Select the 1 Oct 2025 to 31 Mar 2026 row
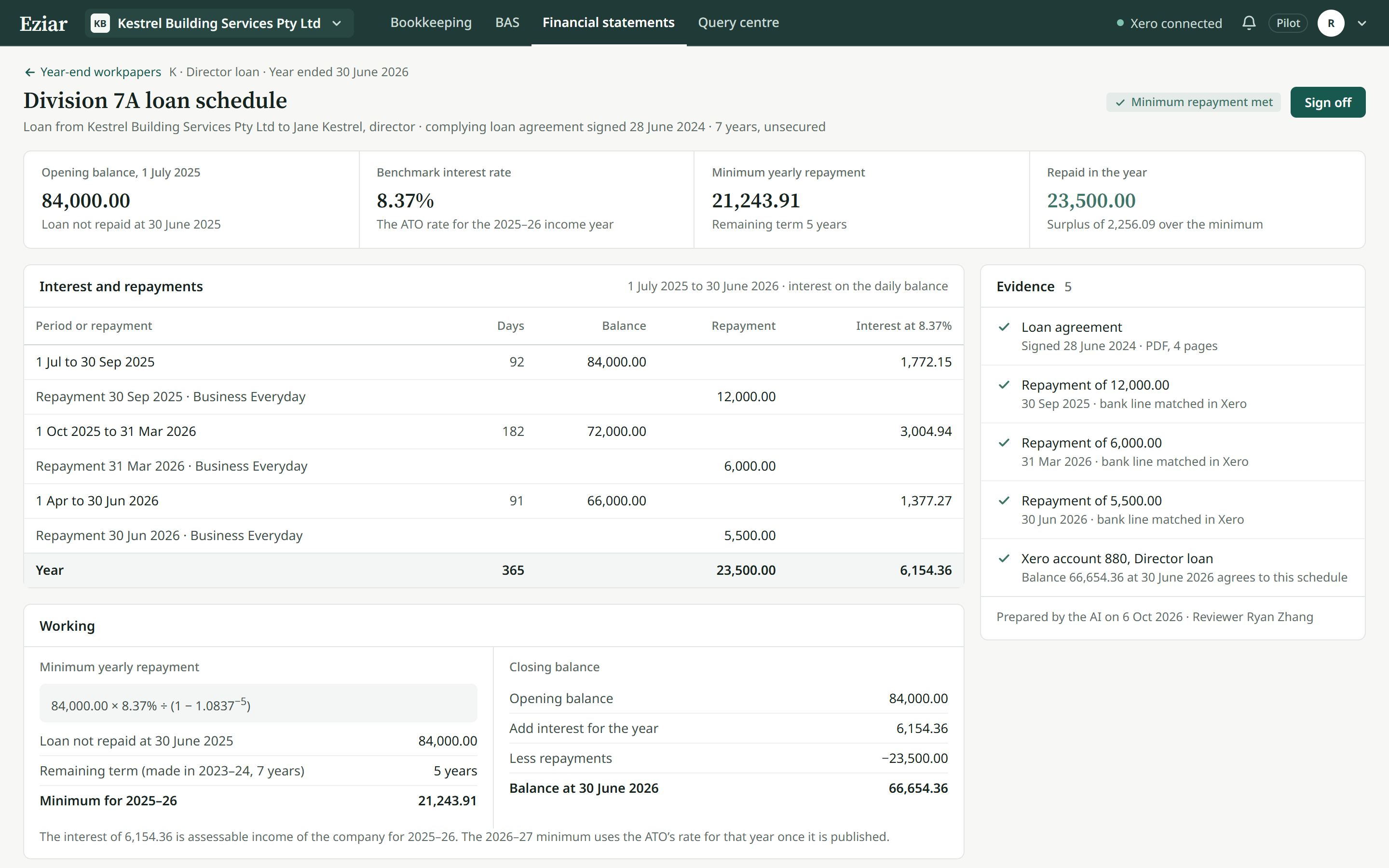The width and height of the screenshot is (1389, 868). coord(493,432)
